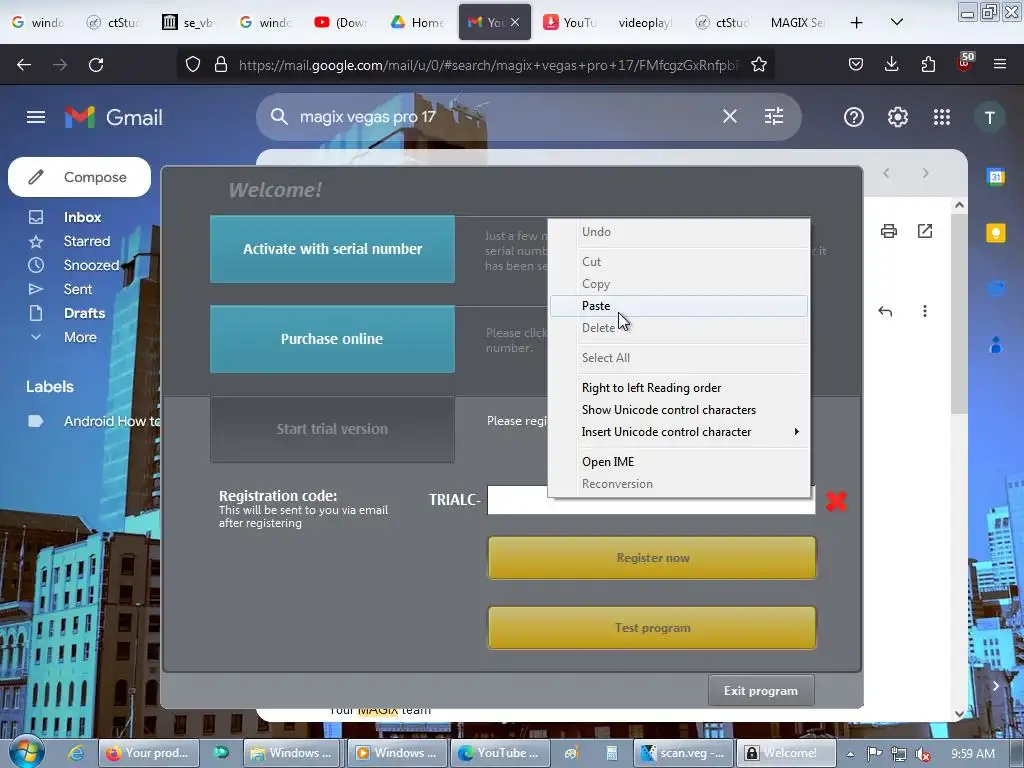Open the Sent folder
Viewport: 1024px width, 768px height.
pos(78,289)
